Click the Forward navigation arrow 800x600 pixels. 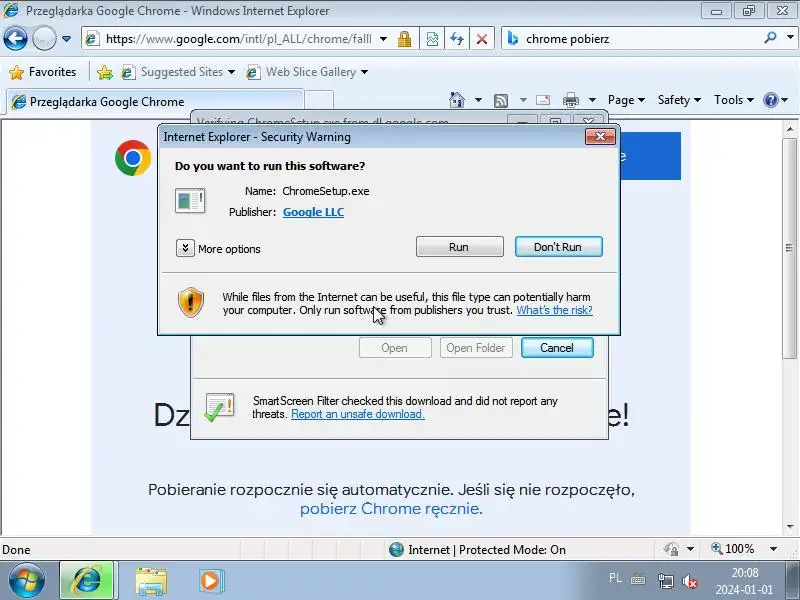click(x=44, y=38)
